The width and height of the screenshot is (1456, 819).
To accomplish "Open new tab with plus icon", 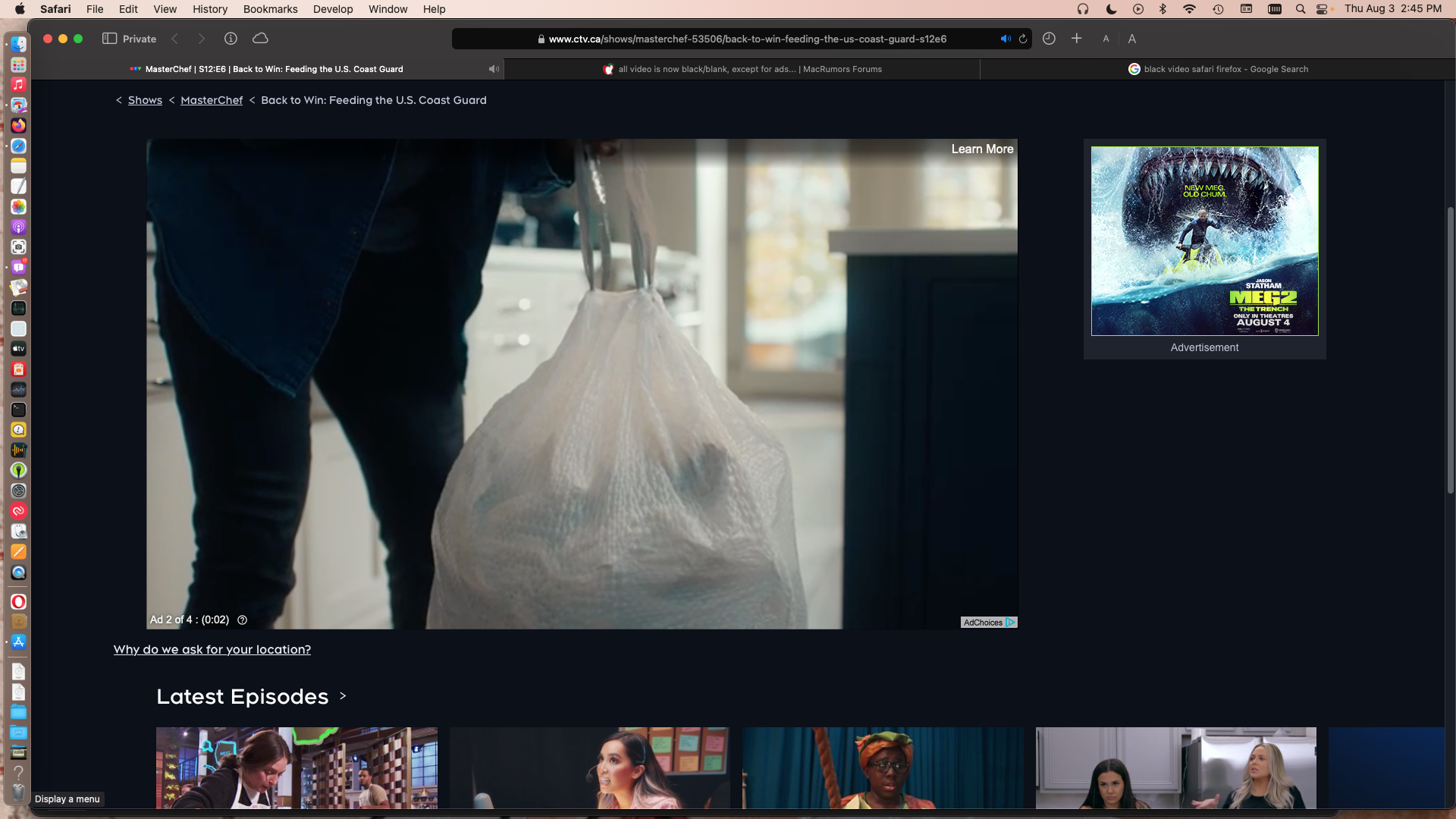I will (1076, 39).
